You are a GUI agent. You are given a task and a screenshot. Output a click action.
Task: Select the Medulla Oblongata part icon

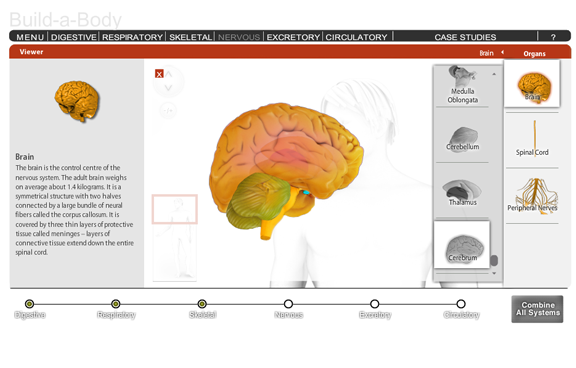[462, 86]
